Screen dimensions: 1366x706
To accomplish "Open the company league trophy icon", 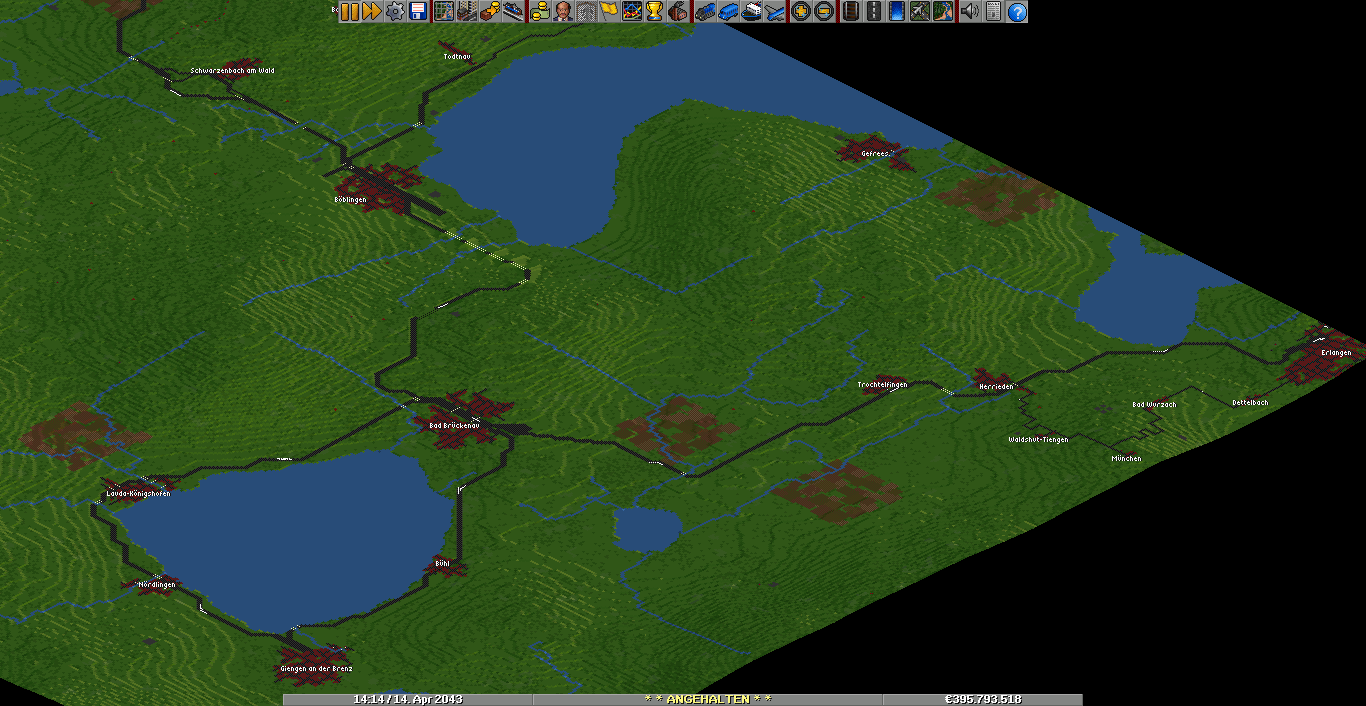I will coord(655,12).
